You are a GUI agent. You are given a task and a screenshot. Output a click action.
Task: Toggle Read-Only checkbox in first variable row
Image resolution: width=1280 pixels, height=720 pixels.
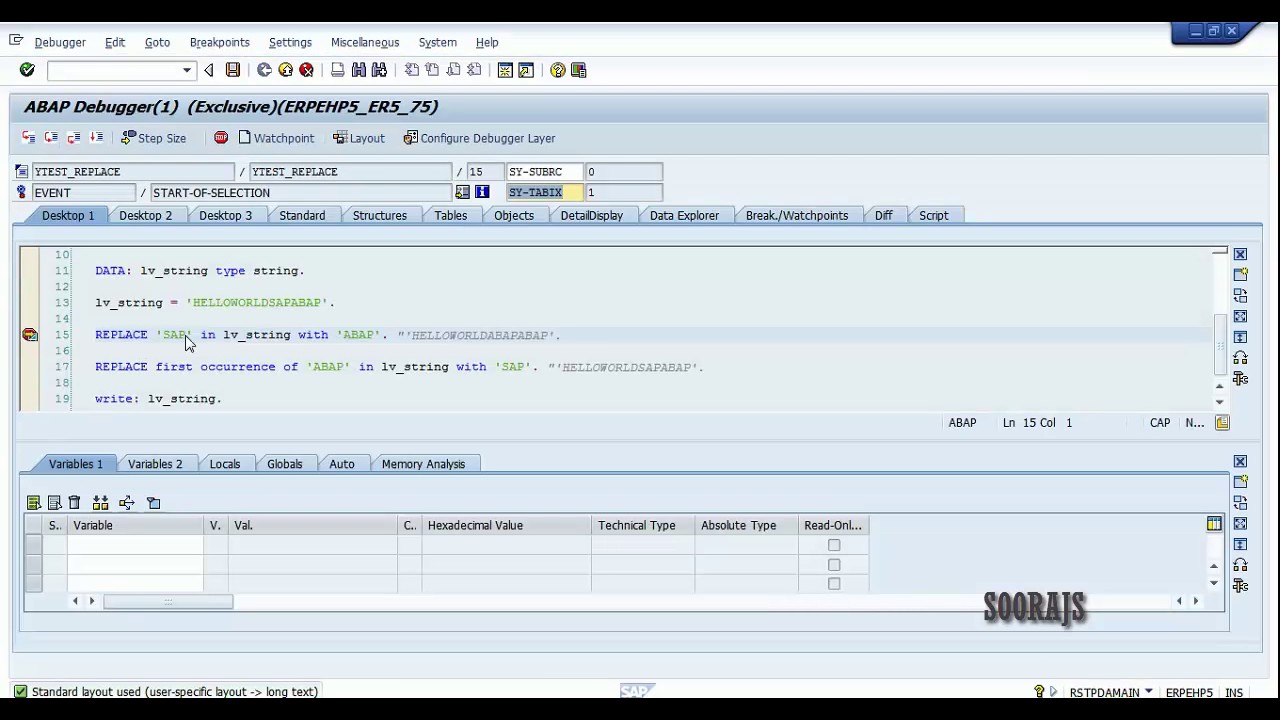tap(834, 545)
